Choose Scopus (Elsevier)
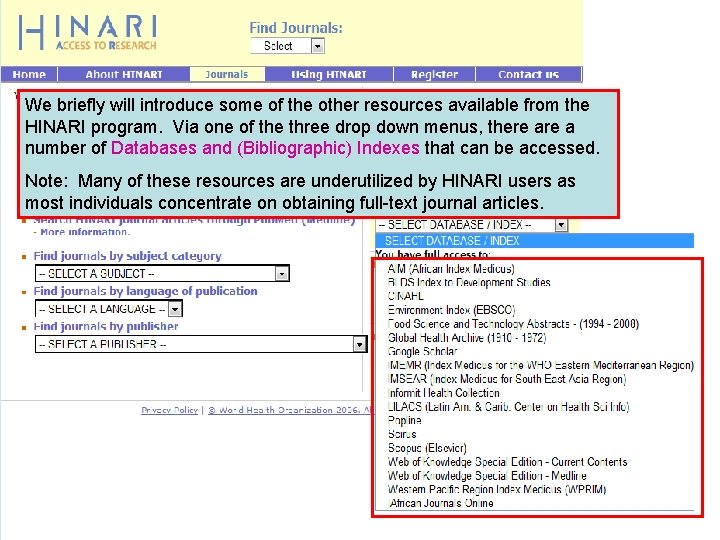The image size is (720, 540). click(x=427, y=448)
